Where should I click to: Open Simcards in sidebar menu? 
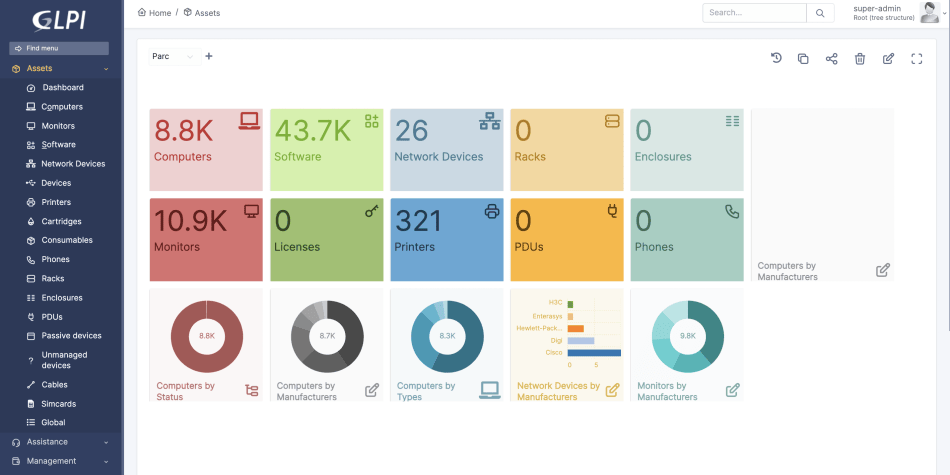click(59, 404)
